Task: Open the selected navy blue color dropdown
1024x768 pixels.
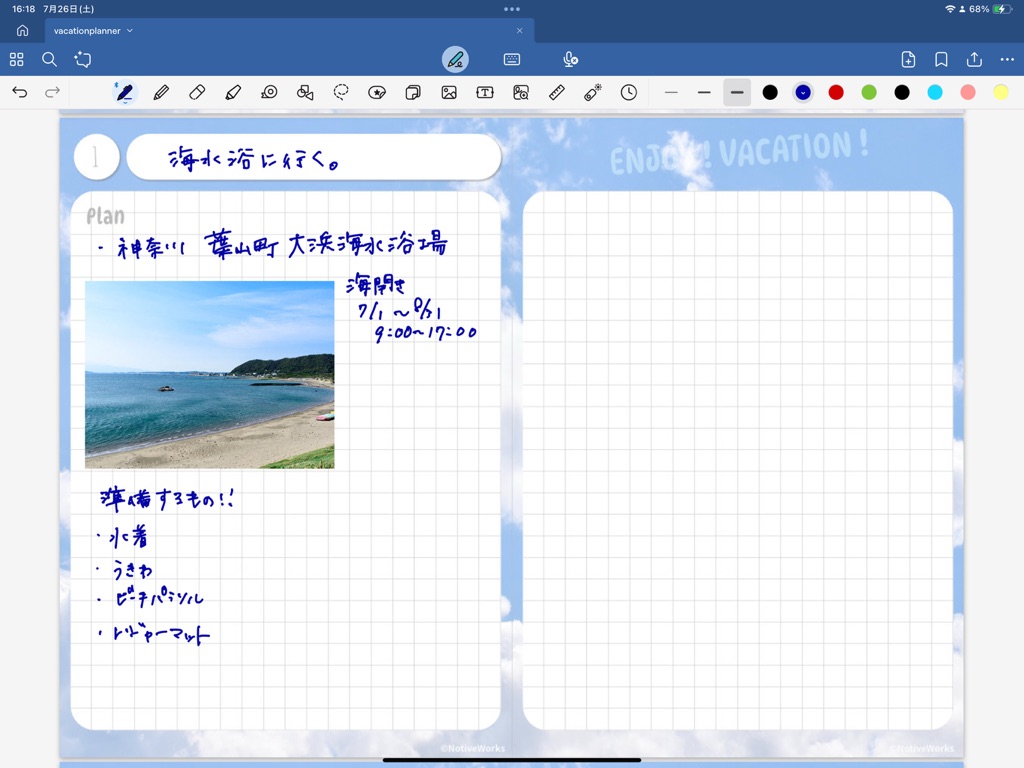Action: 803,93
